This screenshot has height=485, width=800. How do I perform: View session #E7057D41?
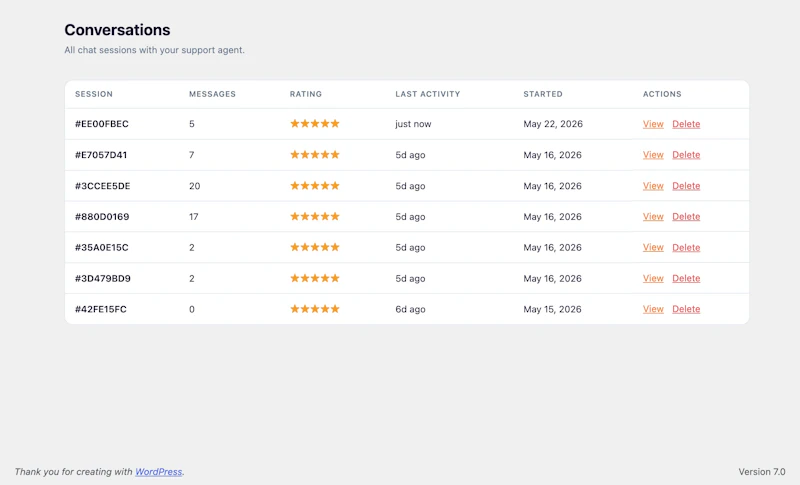[x=653, y=155]
